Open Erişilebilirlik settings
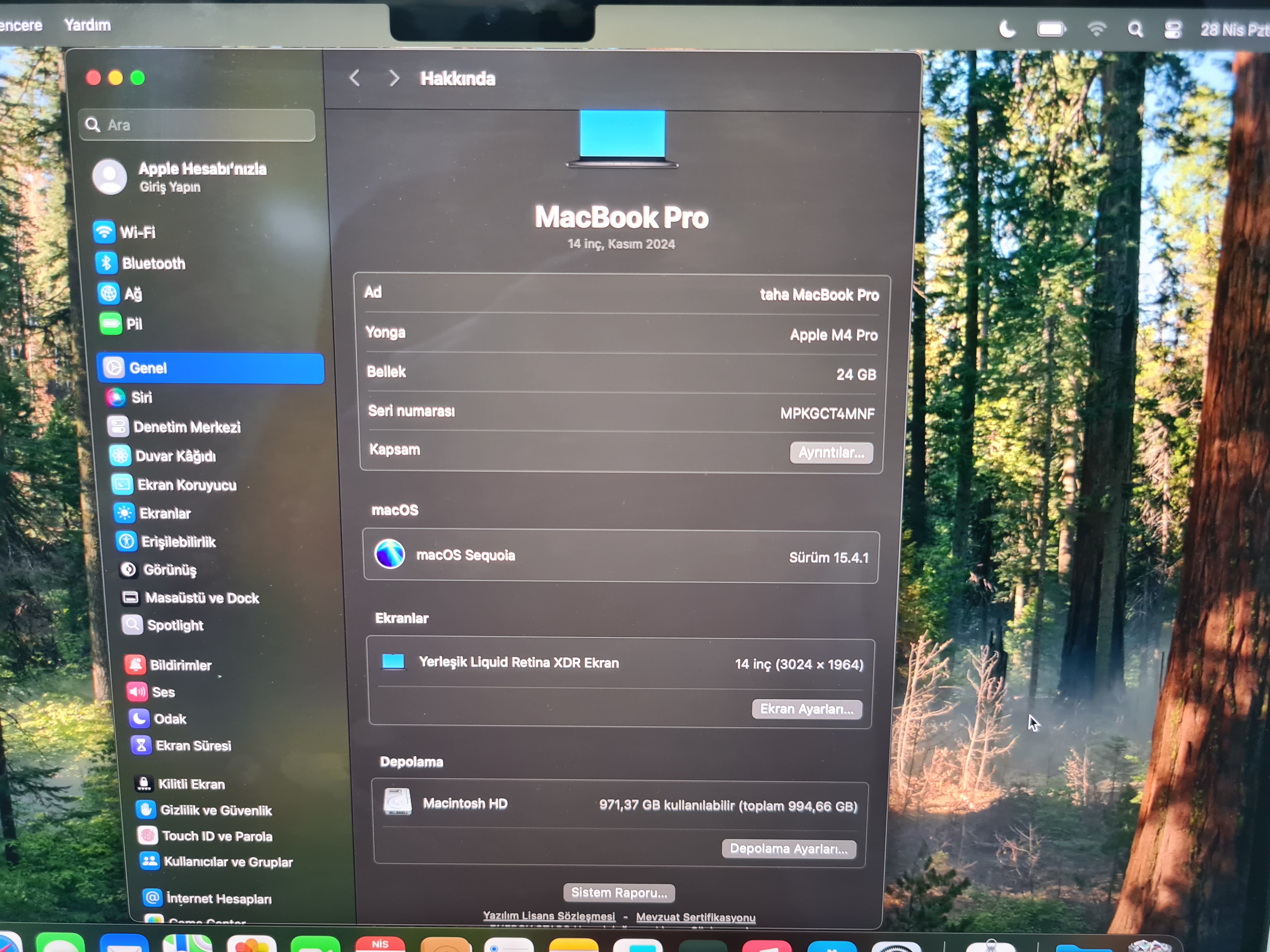The image size is (1270, 952). coord(166,541)
